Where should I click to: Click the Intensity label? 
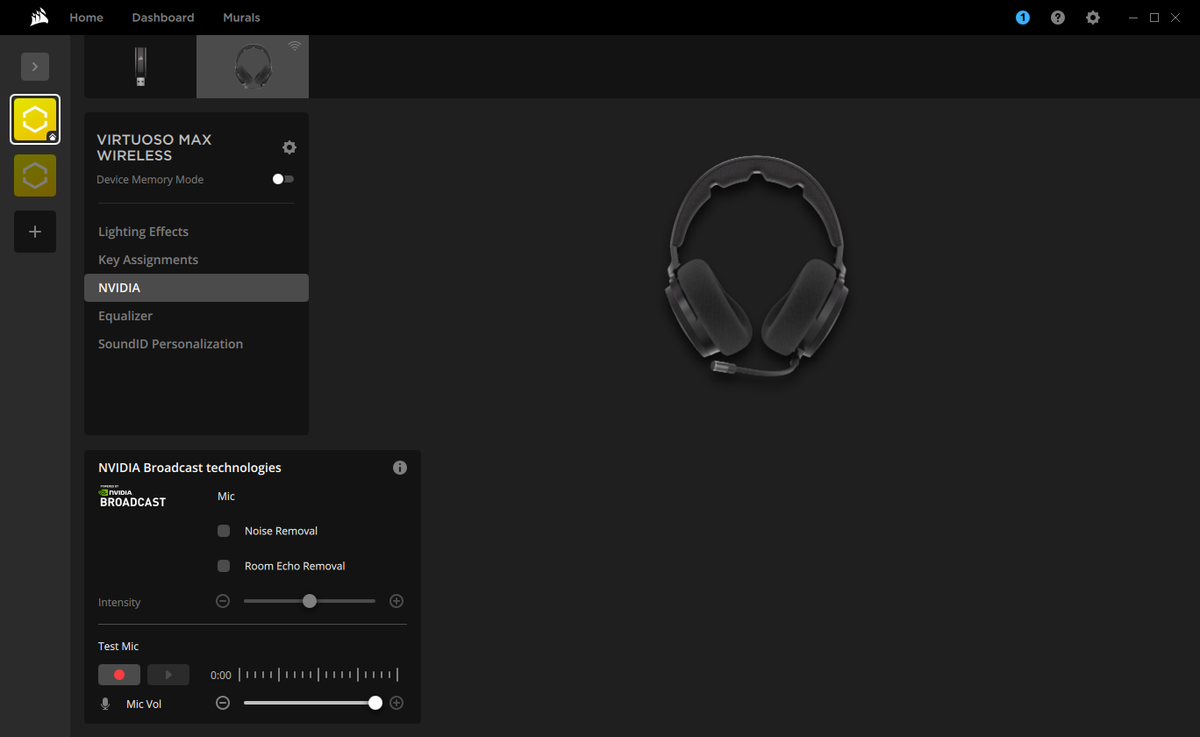[x=119, y=603]
